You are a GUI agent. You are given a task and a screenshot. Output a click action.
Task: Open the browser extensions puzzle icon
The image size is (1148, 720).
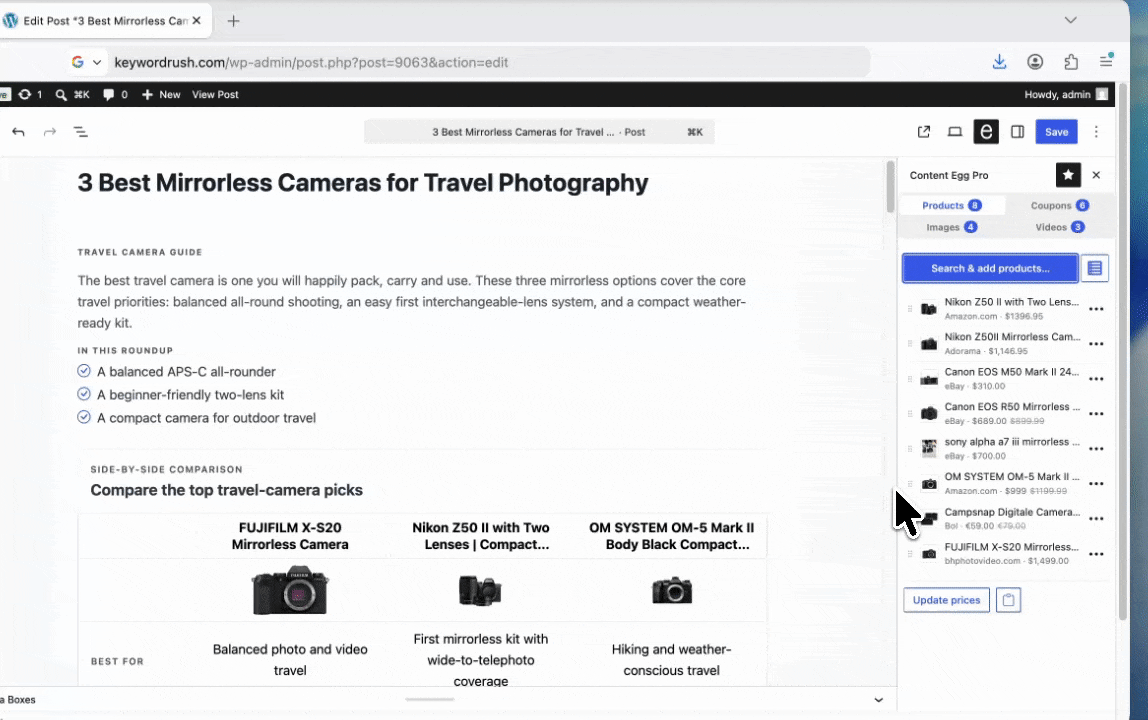tap(1071, 62)
